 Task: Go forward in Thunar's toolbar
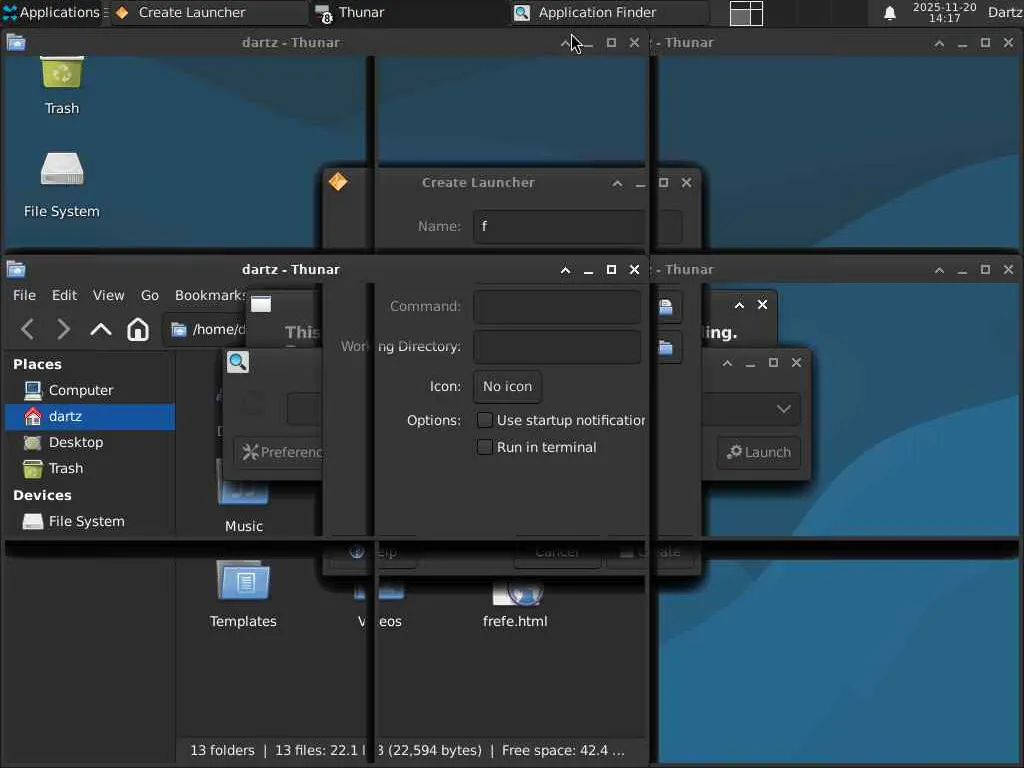coord(63,329)
